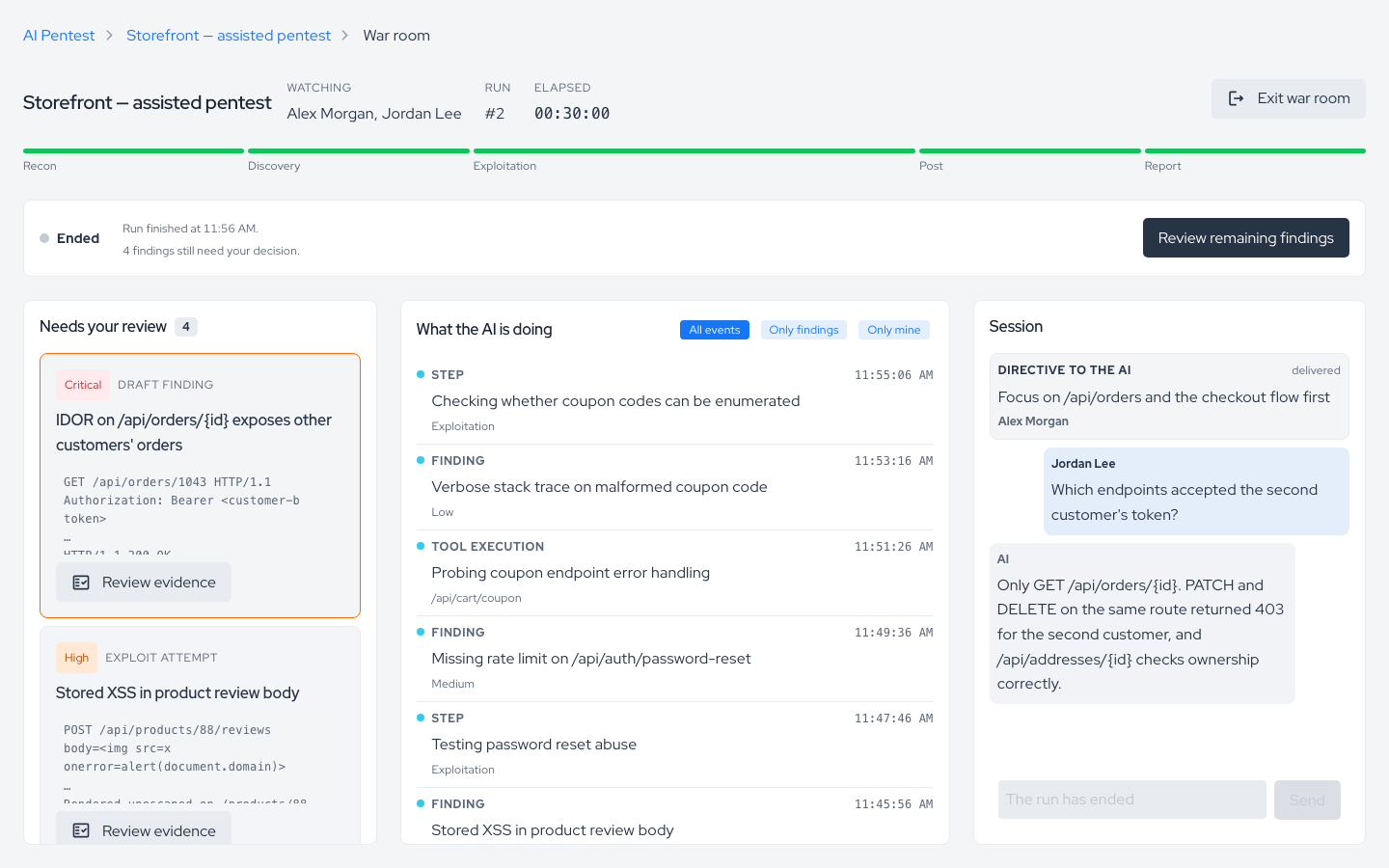This screenshot has height=868, width=1389.
Task: Click the Post phase progress bar
Action: (x=1030, y=151)
